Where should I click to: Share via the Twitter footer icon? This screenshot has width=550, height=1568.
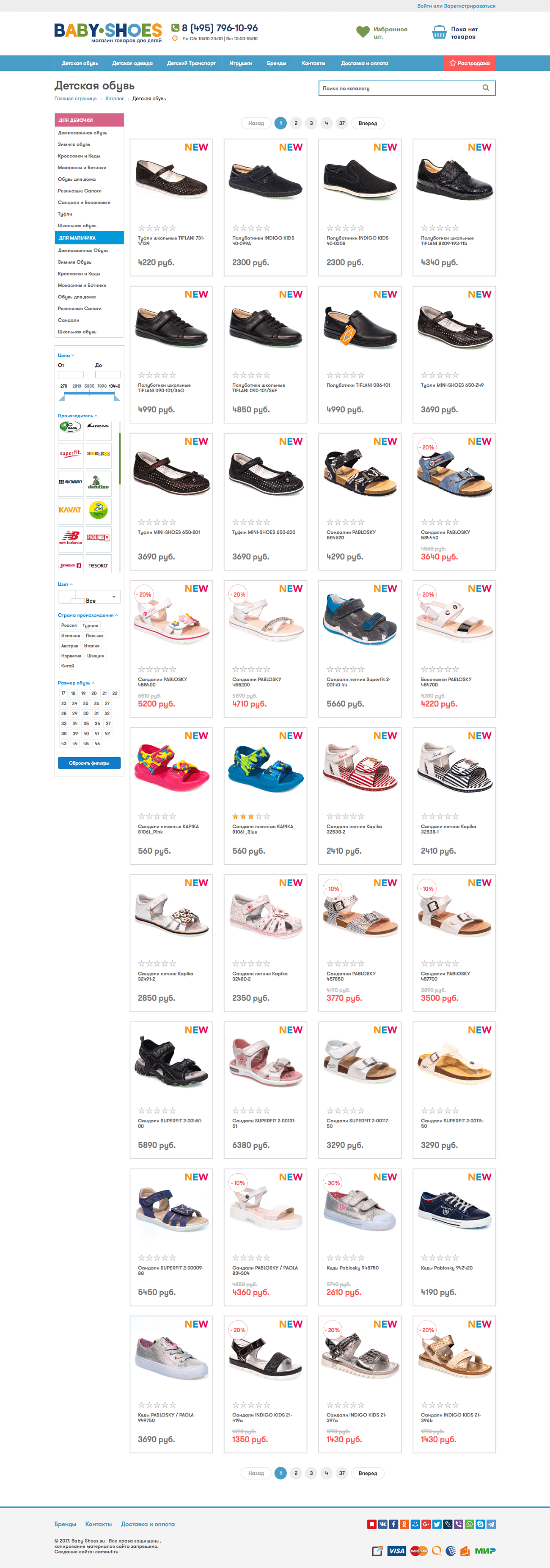pos(437,1524)
